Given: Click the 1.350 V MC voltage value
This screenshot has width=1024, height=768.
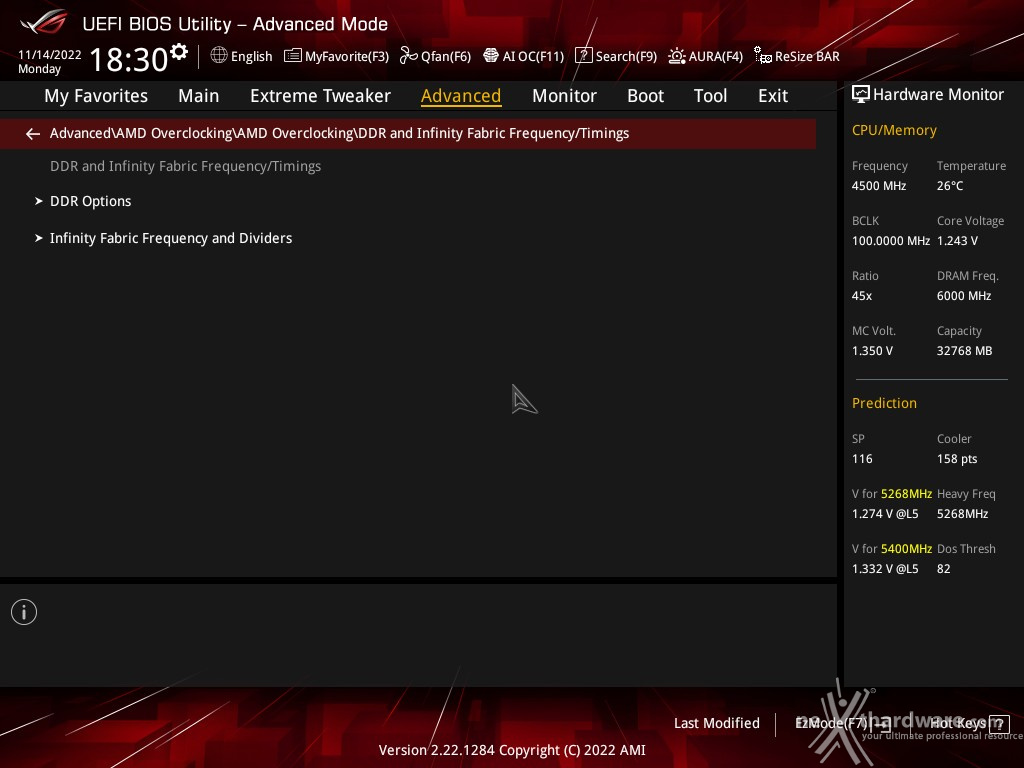Looking at the screenshot, I should [872, 351].
